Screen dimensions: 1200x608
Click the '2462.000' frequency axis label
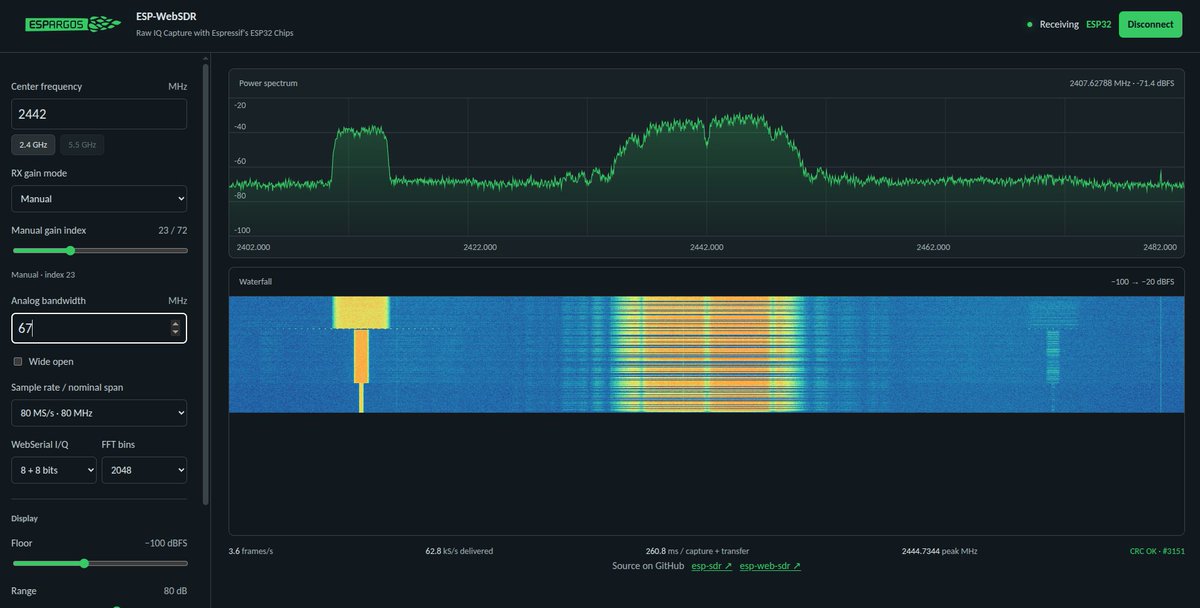[x=932, y=246]
